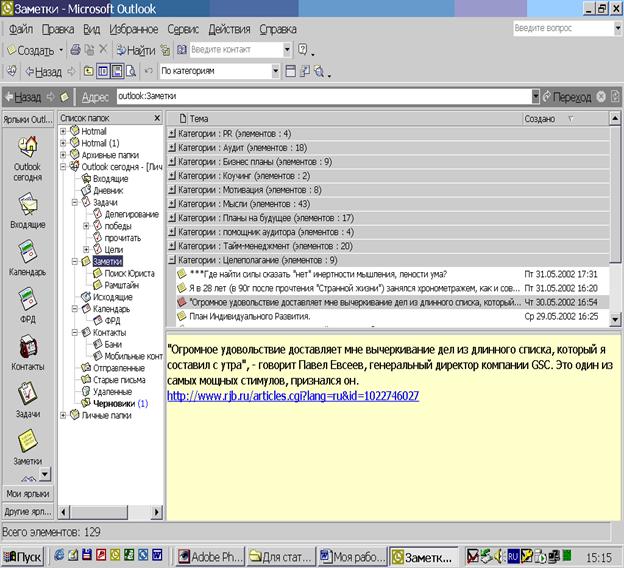The image size is (624, 568).
Task: Open the address book icon
Action: 182,50
